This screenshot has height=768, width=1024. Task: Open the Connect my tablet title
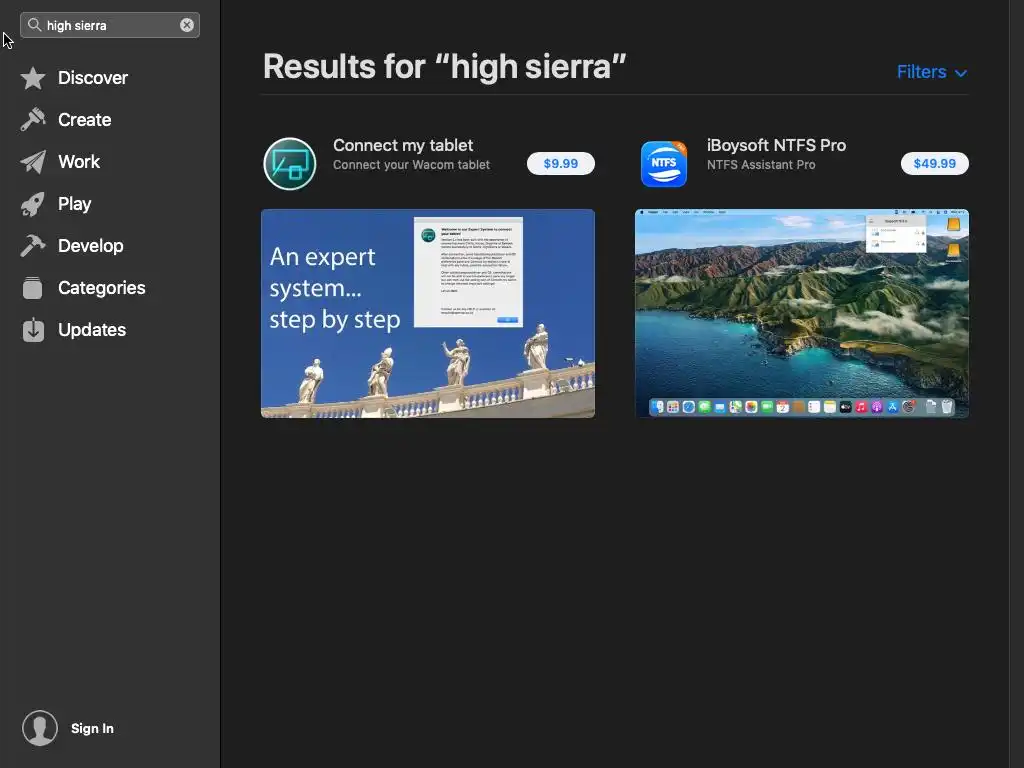coord(403,145)
